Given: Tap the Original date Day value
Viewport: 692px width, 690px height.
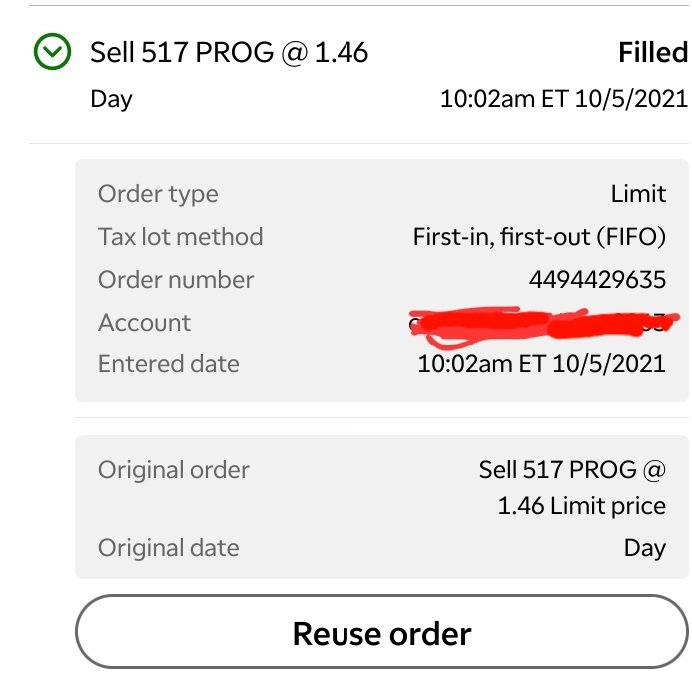Looking at the screenshot, I should point(645,548).
